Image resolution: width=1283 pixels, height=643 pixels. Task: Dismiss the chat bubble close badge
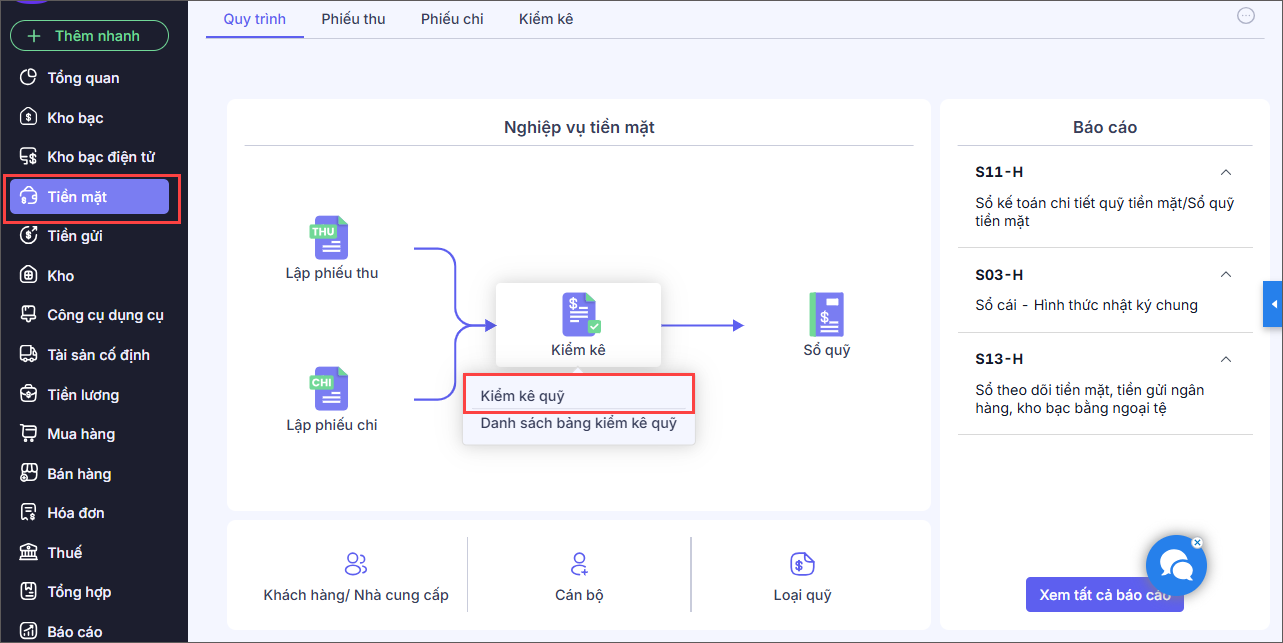point(1197,543)
